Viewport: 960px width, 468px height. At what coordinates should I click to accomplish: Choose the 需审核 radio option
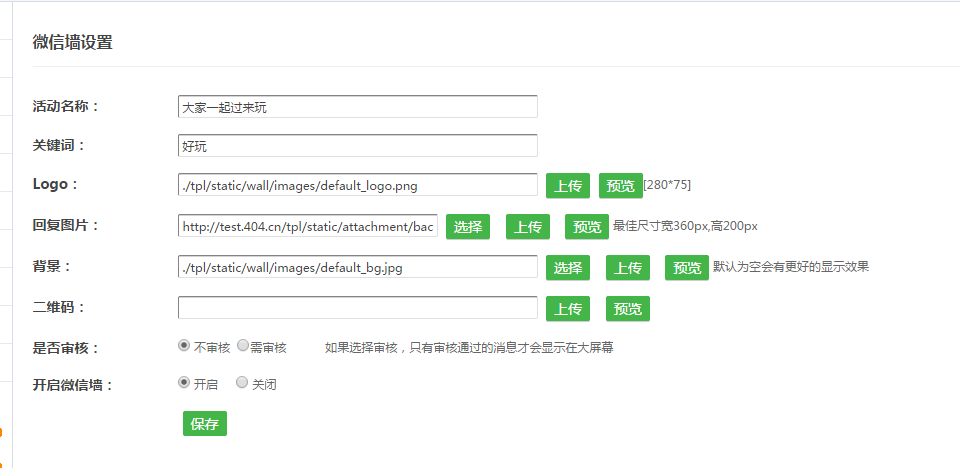pos(243,346)
